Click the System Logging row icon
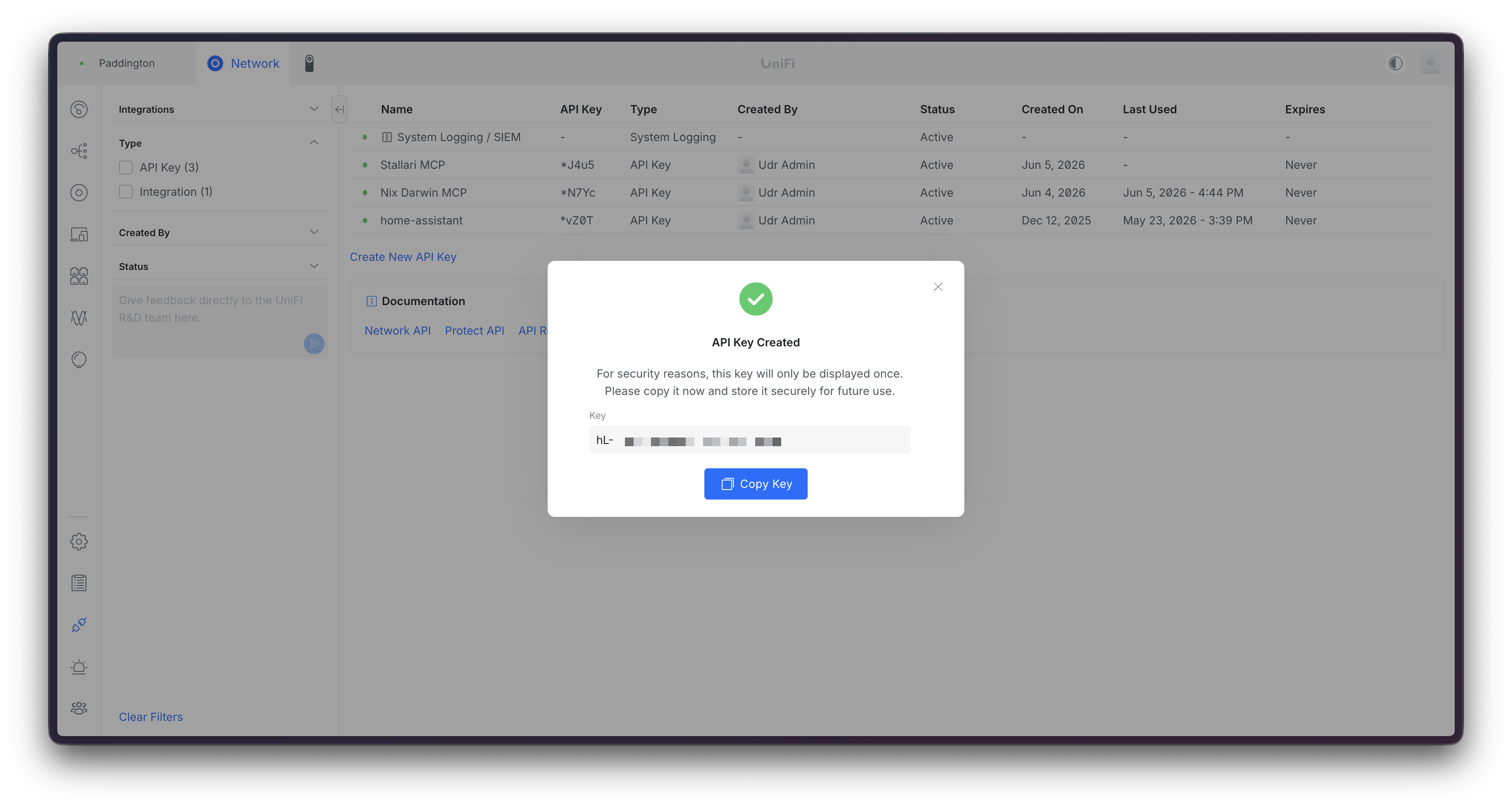This screenshot has height=809, width=1512. [x=386, y=137]
